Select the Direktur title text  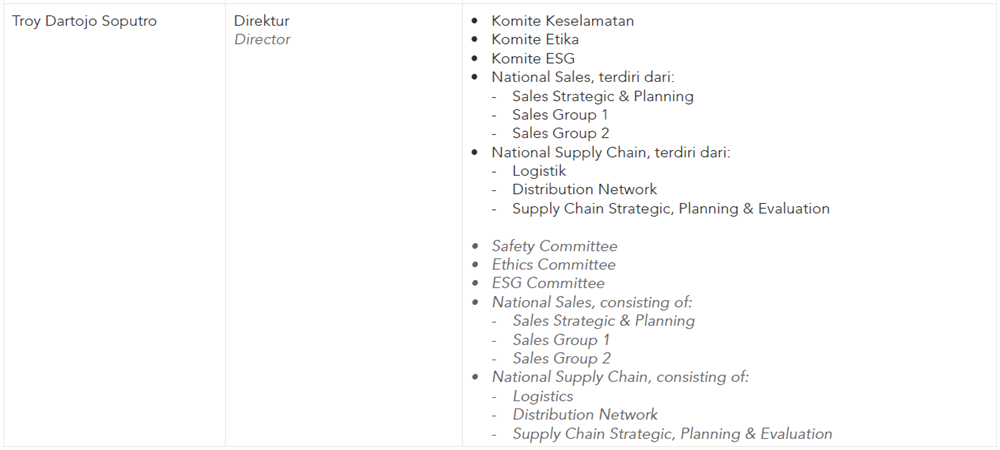click(261, 21)
